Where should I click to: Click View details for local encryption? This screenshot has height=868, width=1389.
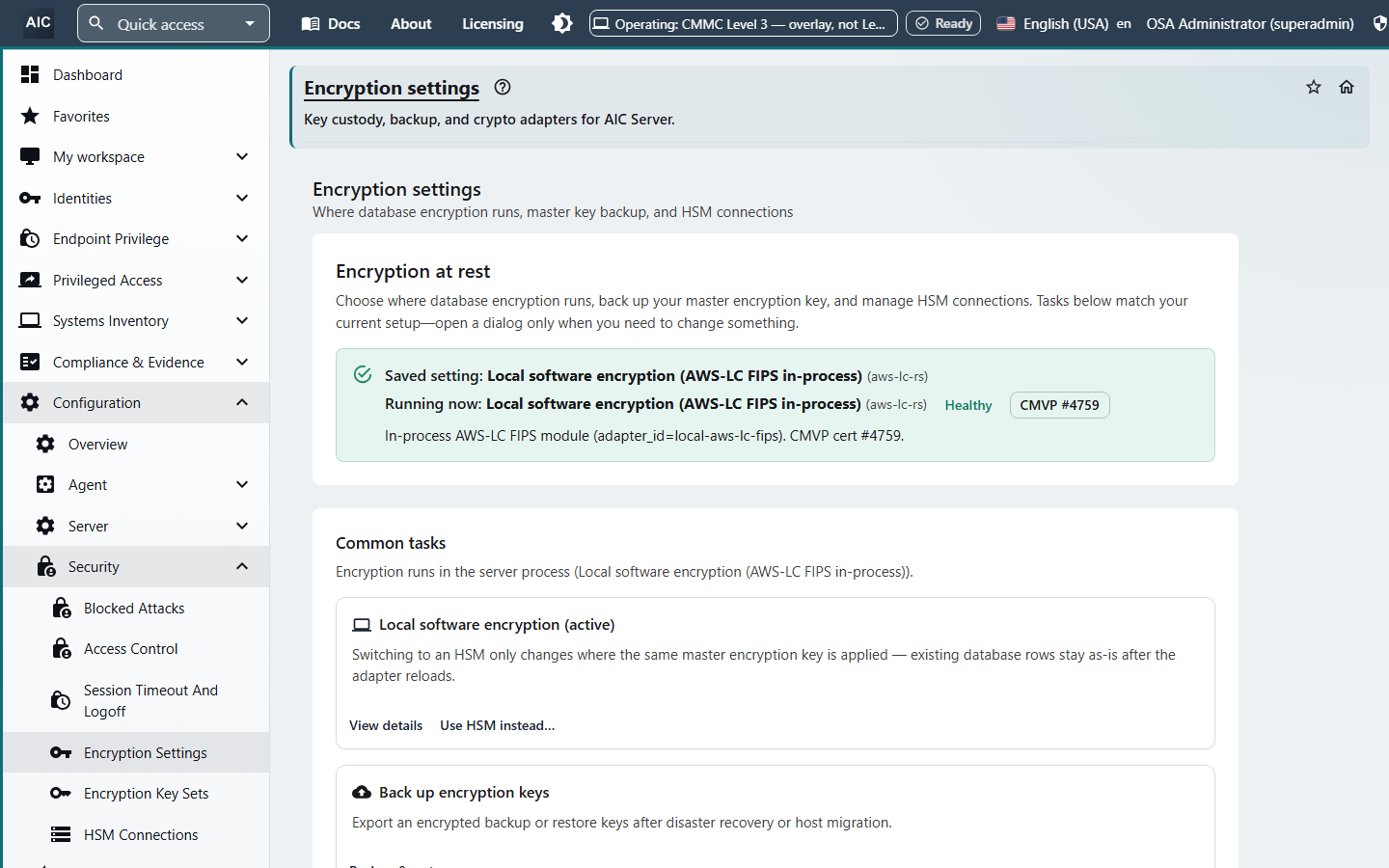click(x=386, y=725)
